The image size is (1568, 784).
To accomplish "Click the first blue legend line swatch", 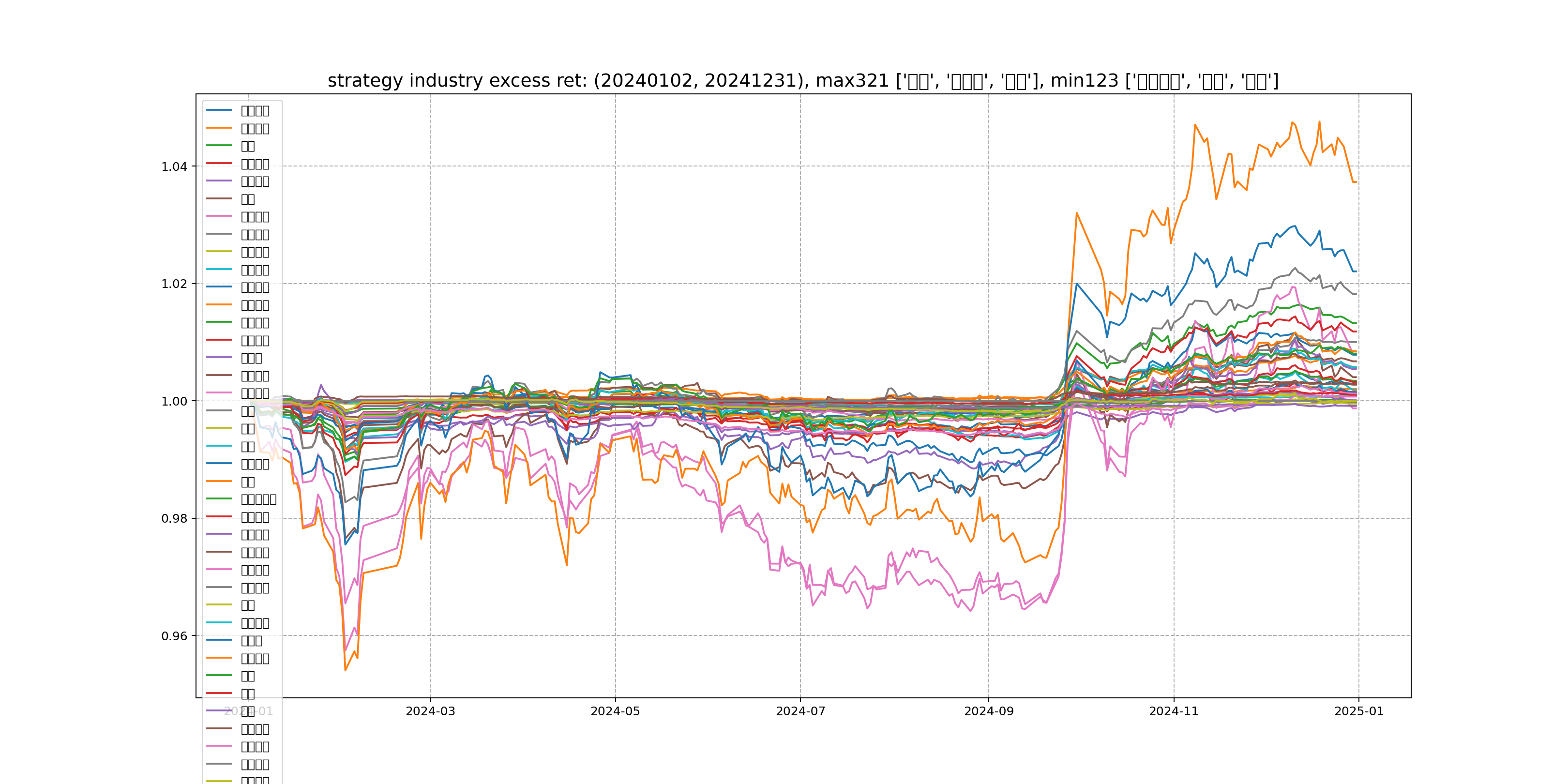I will pyautogui.click(x=219, y=111).
